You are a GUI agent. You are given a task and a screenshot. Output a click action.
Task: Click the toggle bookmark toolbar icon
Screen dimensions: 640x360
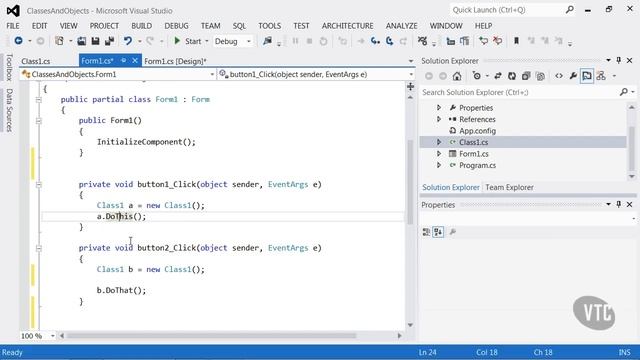(516, 41)
